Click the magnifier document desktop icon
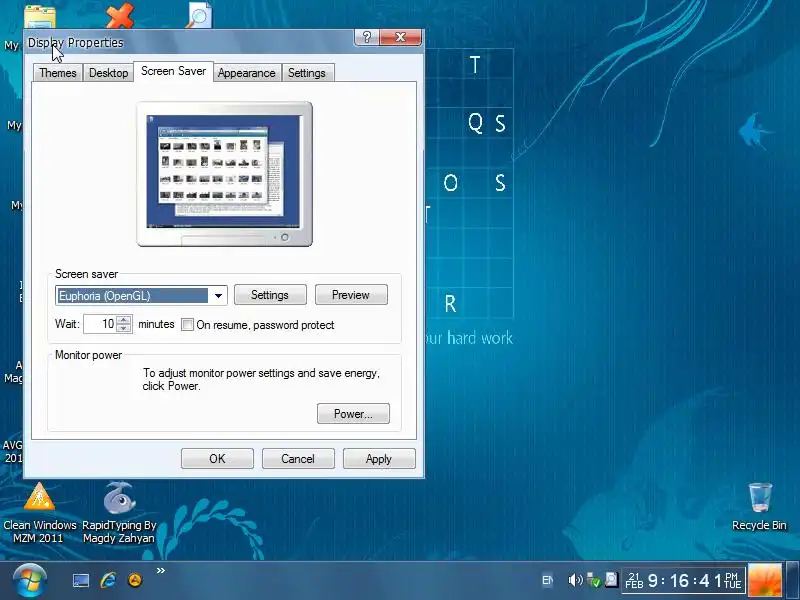This screenshot has height=600, width=800. 199,15
